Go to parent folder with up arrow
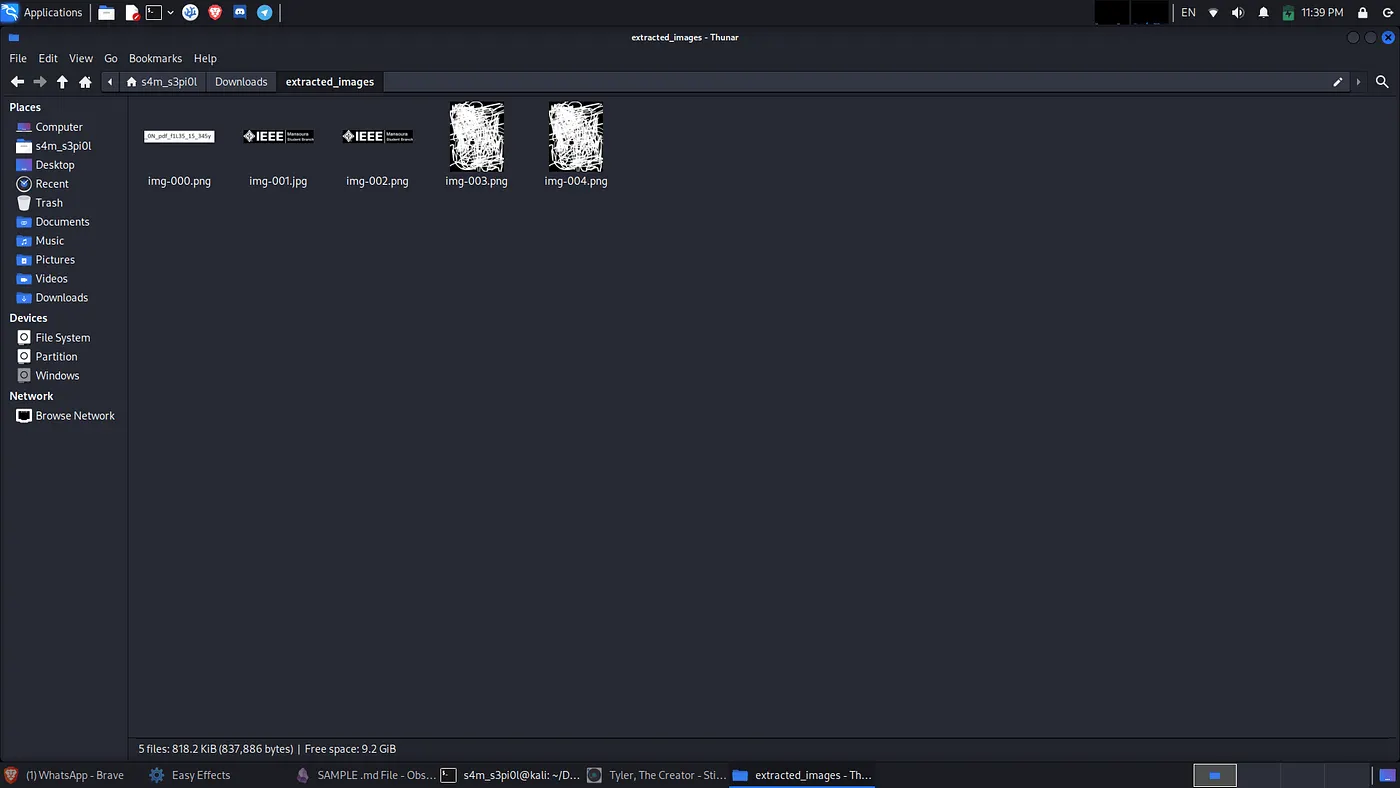The image size is (1400, 788). click(62, 82)
